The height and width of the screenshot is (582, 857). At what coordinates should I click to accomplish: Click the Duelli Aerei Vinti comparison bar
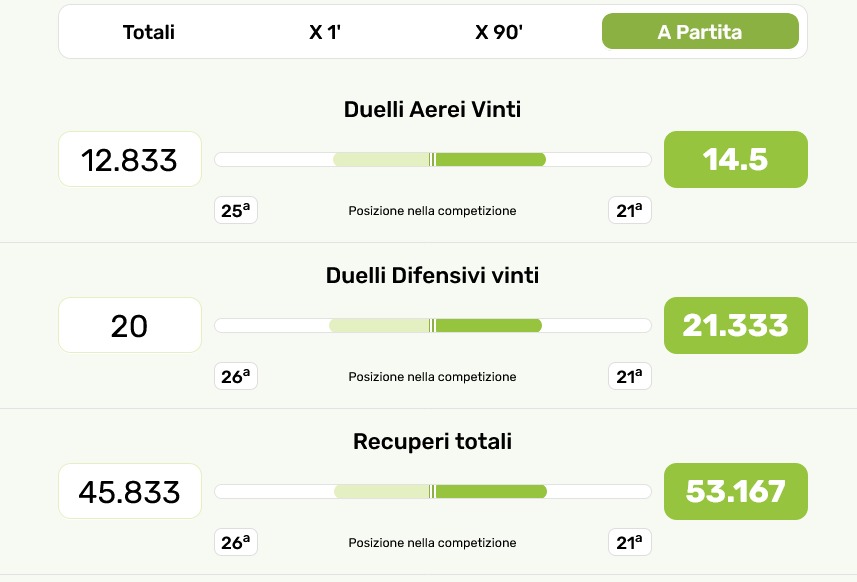coord(432,159)
